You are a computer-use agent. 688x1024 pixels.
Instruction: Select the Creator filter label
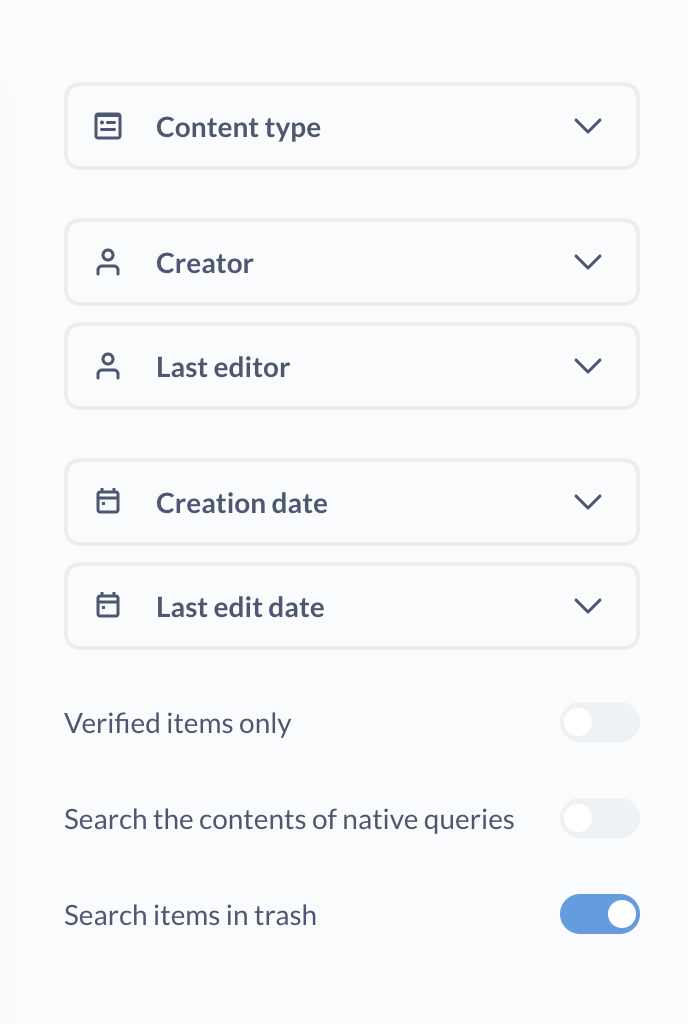point(205,263)
